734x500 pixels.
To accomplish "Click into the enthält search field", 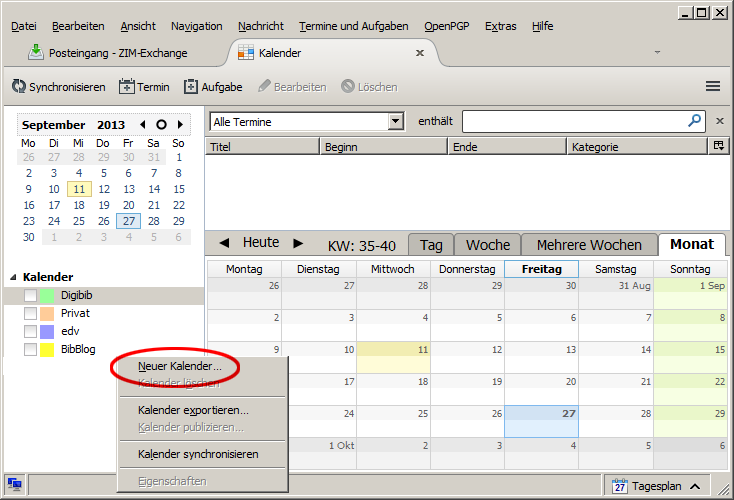I will [x=574, y=121].
